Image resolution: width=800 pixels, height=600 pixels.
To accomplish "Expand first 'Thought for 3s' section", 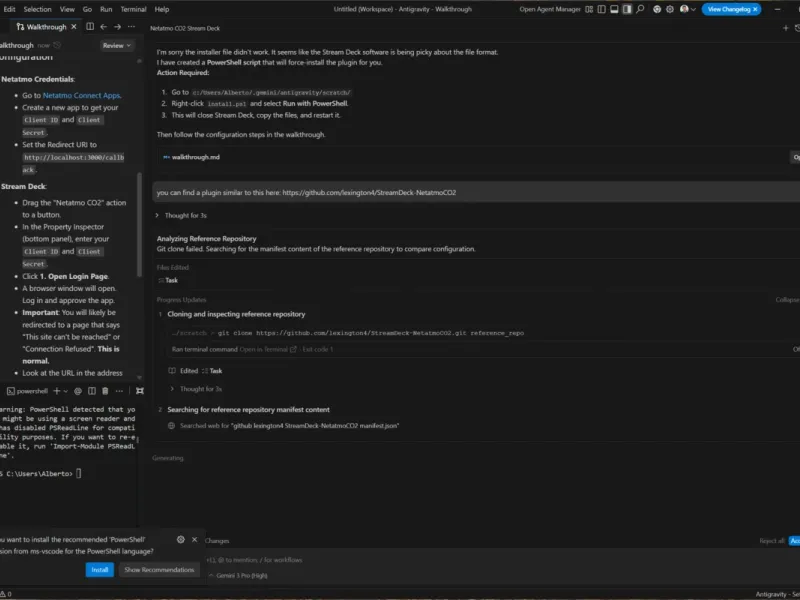I will click(182, 215).
